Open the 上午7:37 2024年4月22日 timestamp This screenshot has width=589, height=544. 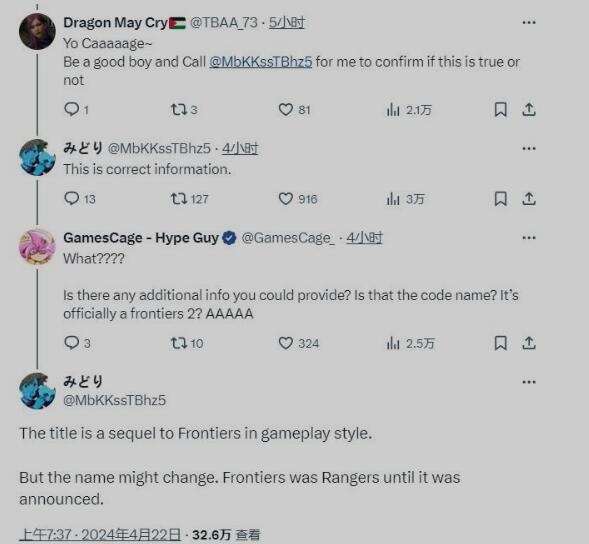[x=100, y=535]
